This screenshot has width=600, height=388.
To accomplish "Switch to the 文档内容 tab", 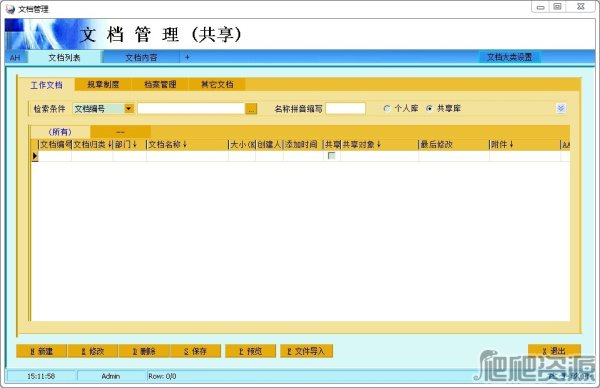I will (141, 58).
